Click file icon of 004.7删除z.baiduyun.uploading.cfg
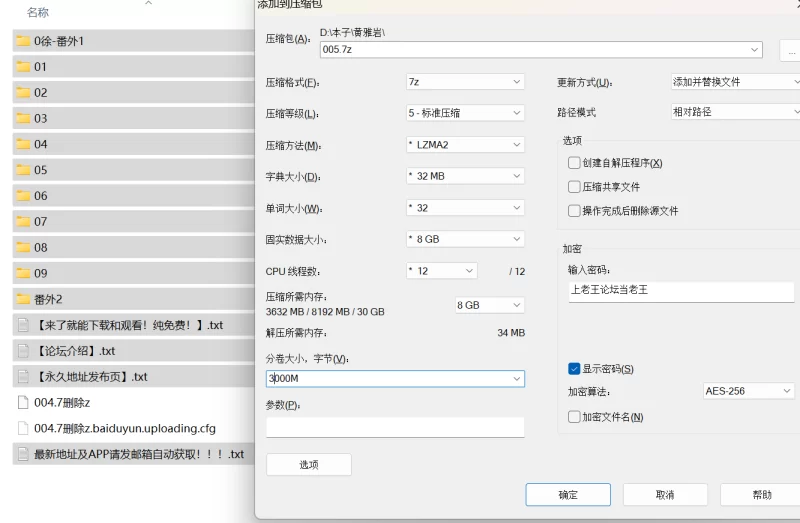This screenshot has width=800, height=523. click(x=23, y=428)
